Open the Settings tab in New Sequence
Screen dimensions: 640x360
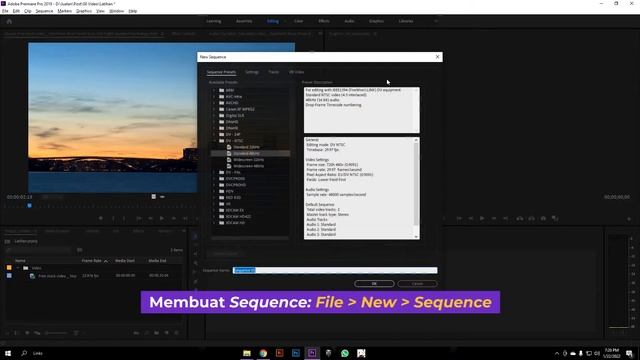(252, 72)
